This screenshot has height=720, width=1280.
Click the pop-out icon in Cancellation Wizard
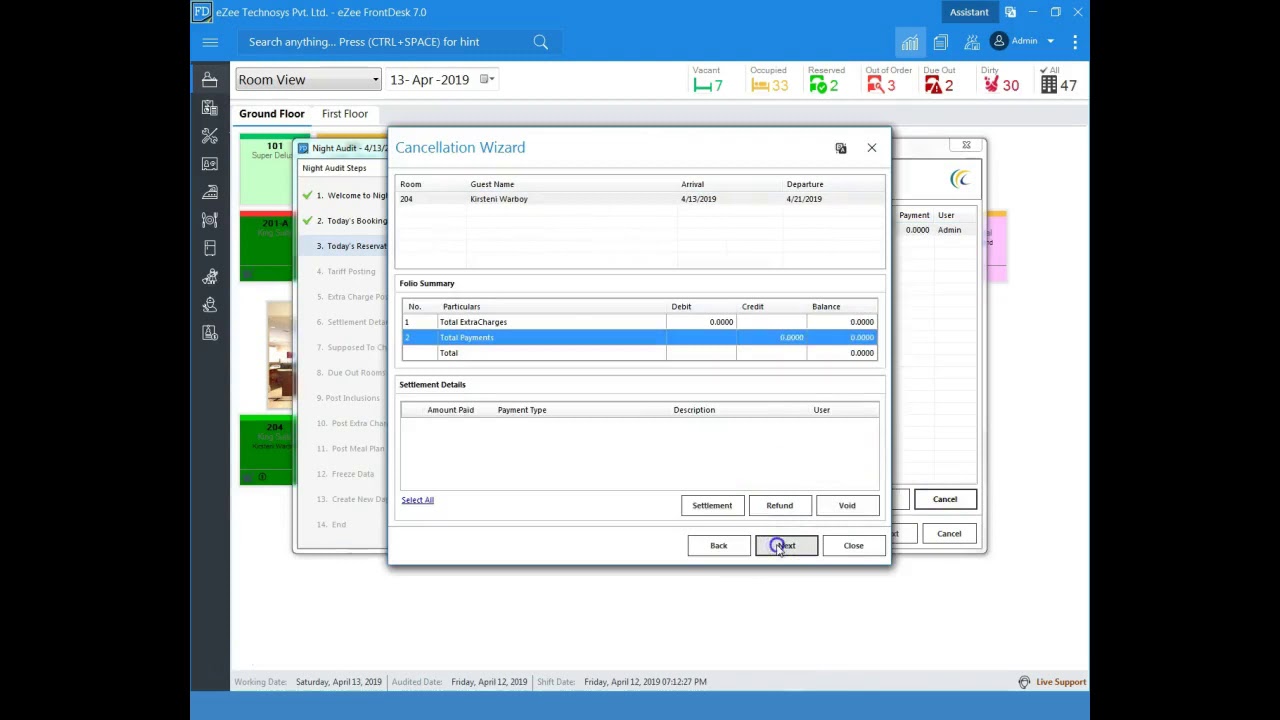[841, 148]
